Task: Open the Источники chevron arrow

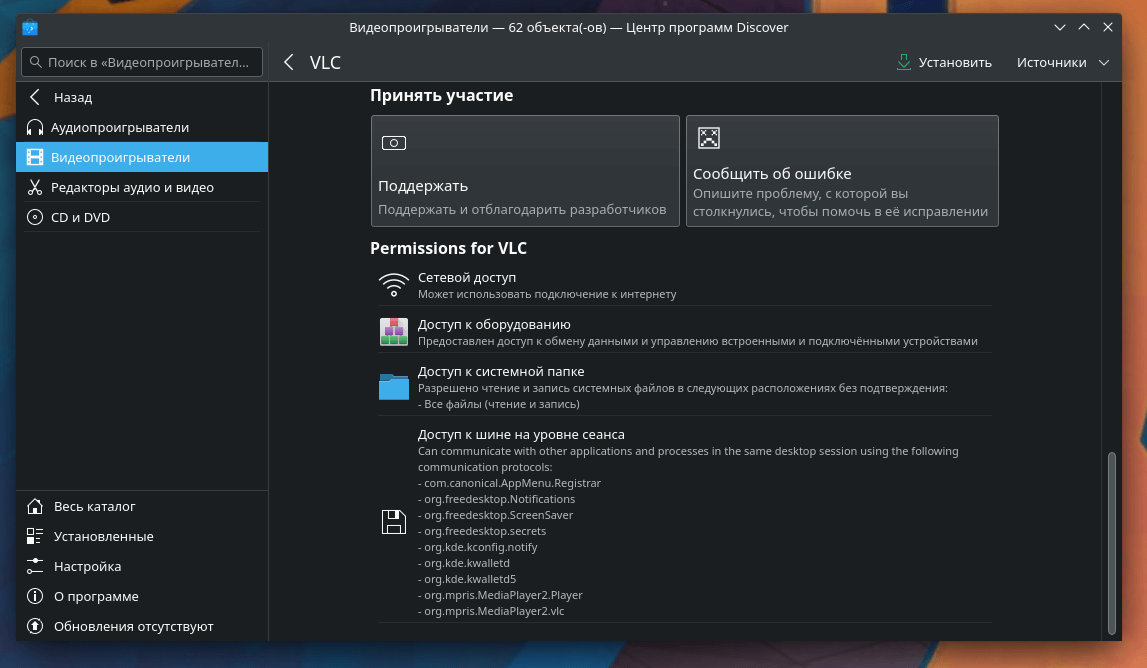Action: pos(1104,62)
